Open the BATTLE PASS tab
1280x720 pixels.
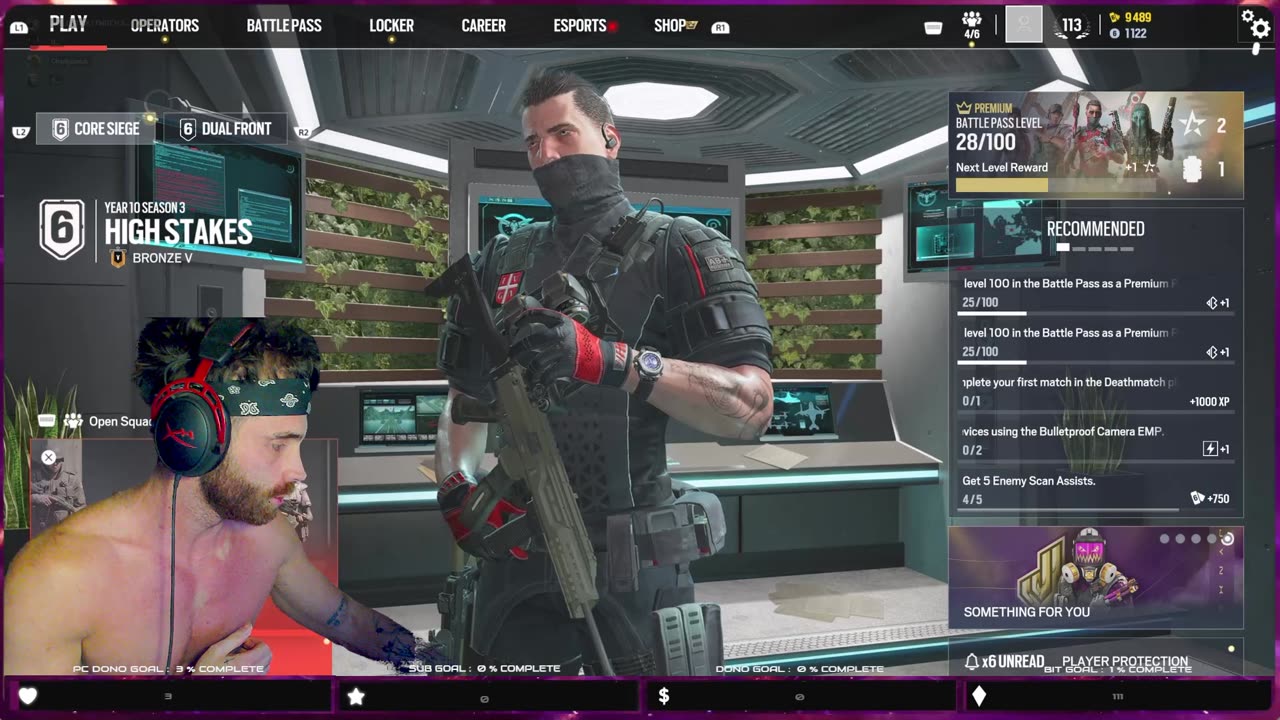(284, 26)
